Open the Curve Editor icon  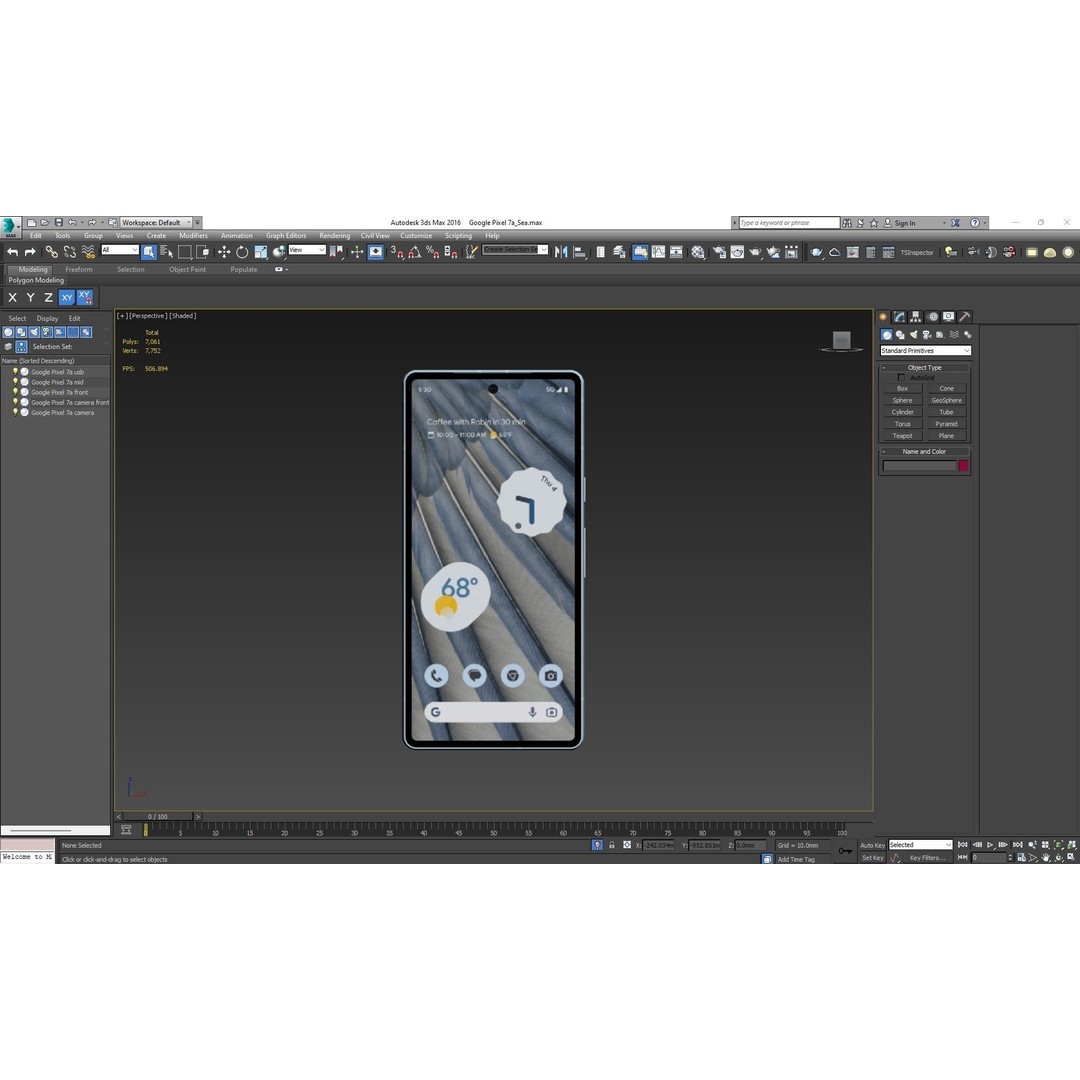click(658, 252)
